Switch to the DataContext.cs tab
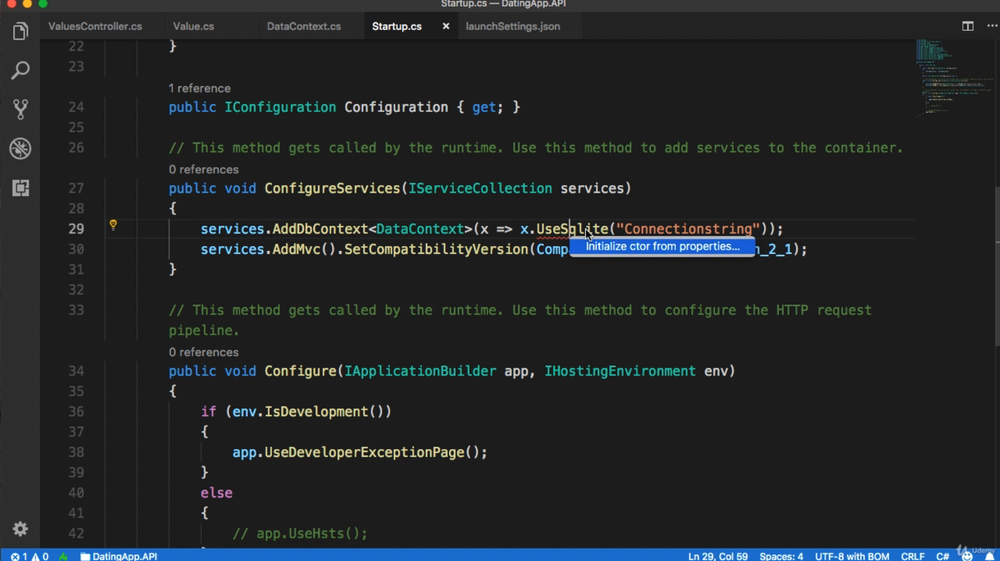 pos(304,26)
